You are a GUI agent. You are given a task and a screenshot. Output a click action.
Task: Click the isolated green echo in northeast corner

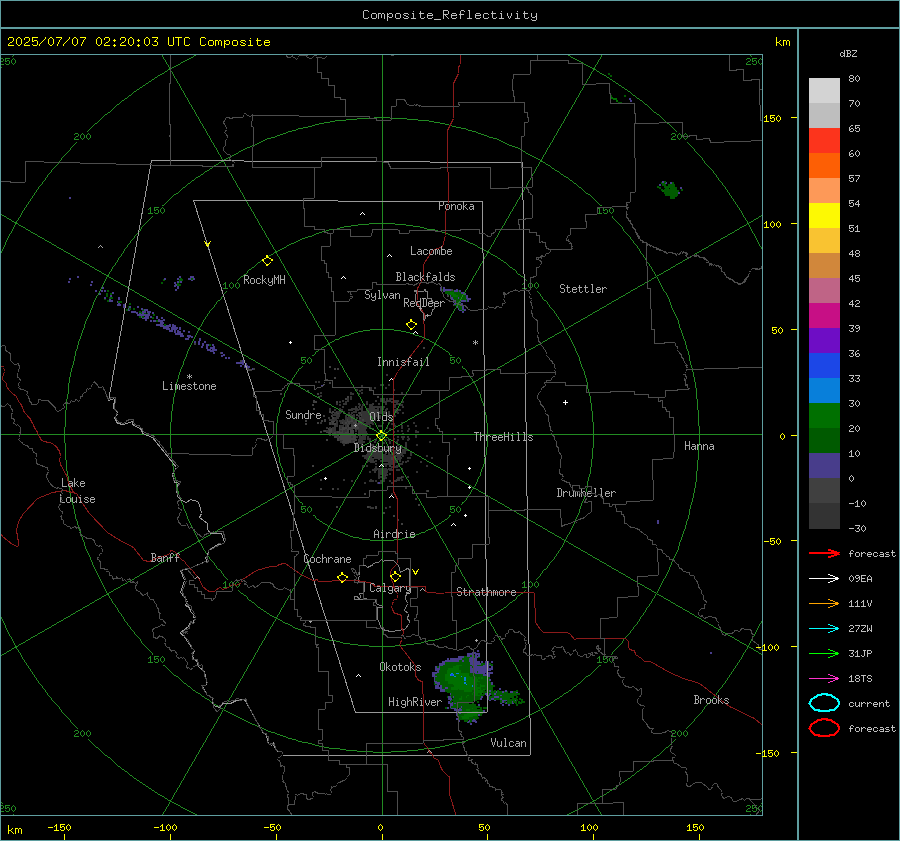coord(669,189)
